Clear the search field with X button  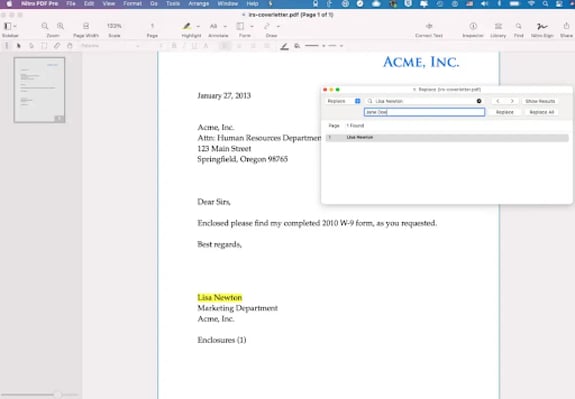[479, 101]
